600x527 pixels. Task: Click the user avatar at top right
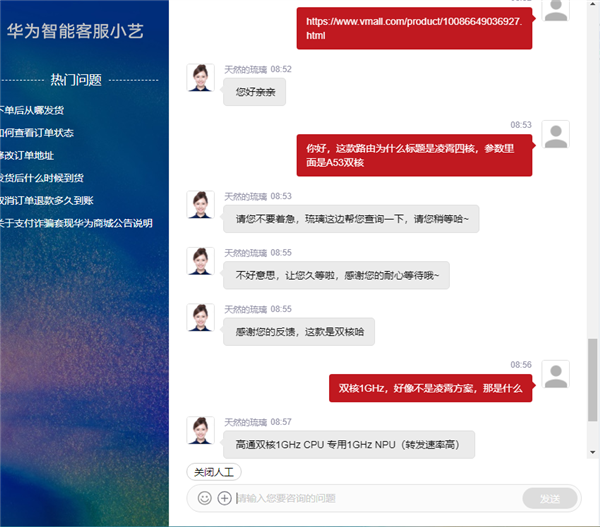click(556, 10)
